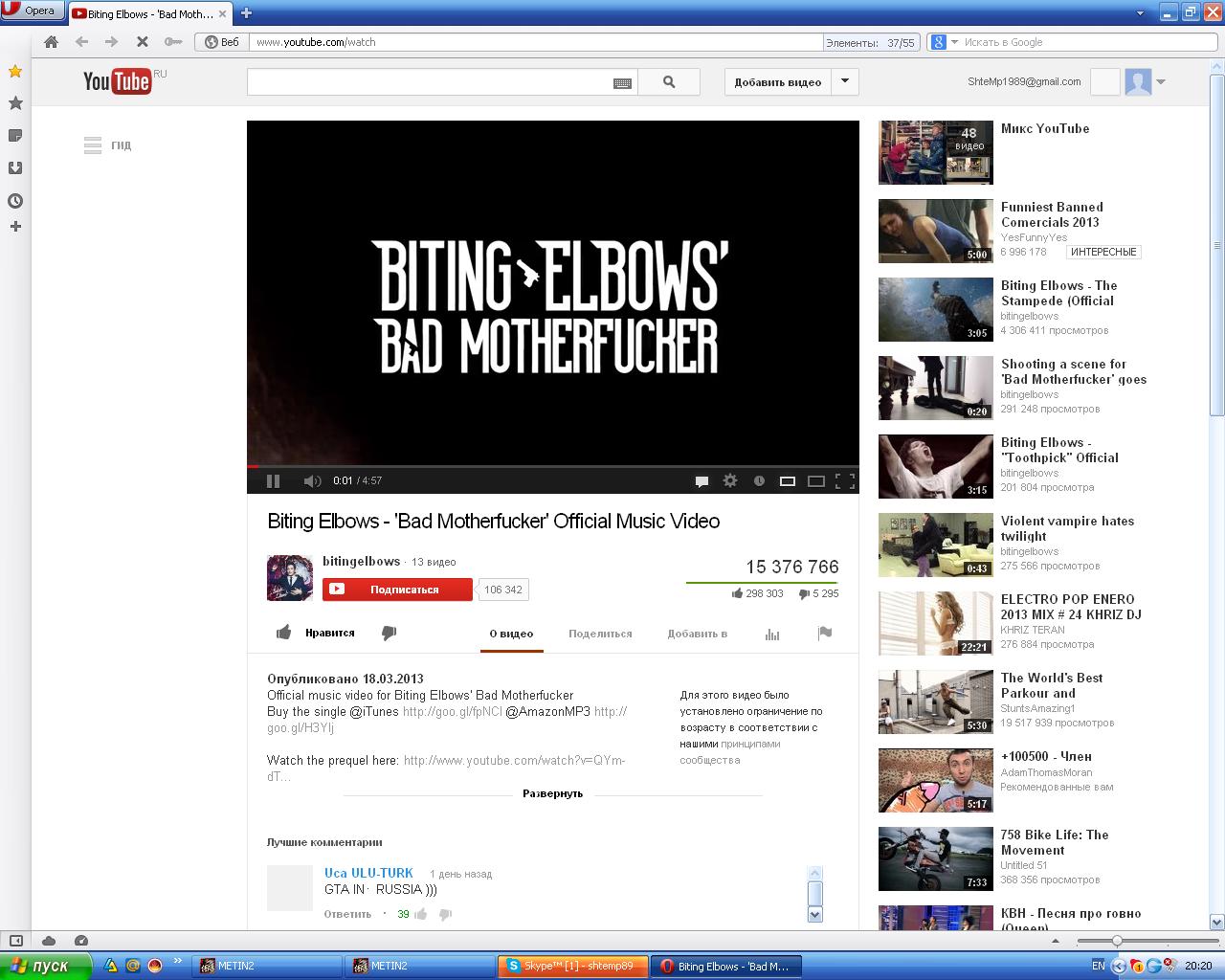Expand description with 'Развернуть'

click(x=552, y=793)
